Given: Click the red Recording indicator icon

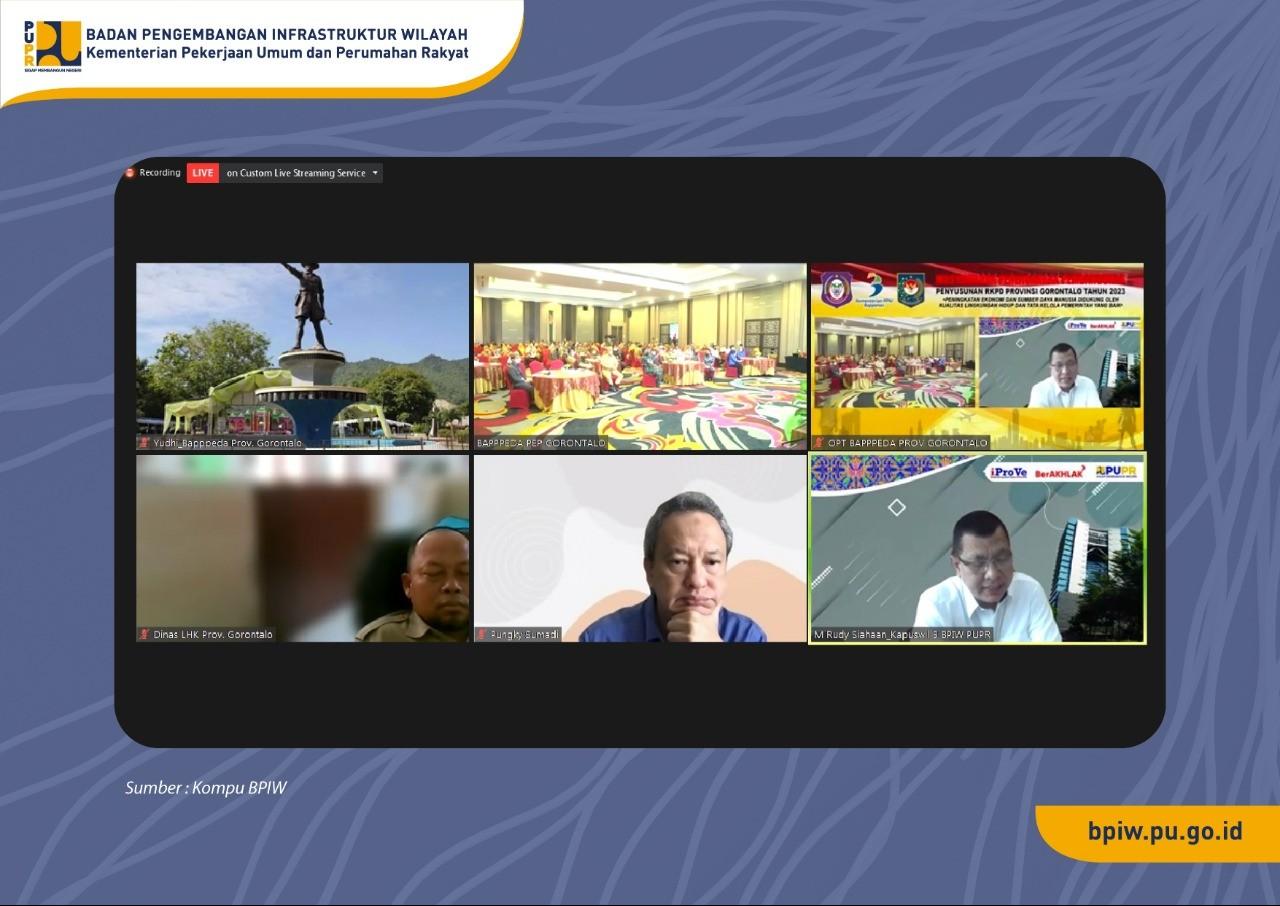Looking at the screenshot, I should tap(129, 173).
